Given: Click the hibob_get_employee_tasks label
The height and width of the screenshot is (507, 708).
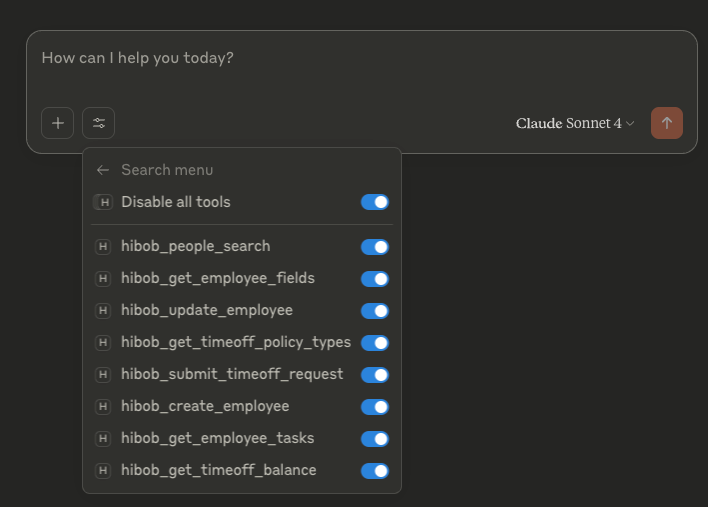Looking at the screenshot, I should 218,438.
